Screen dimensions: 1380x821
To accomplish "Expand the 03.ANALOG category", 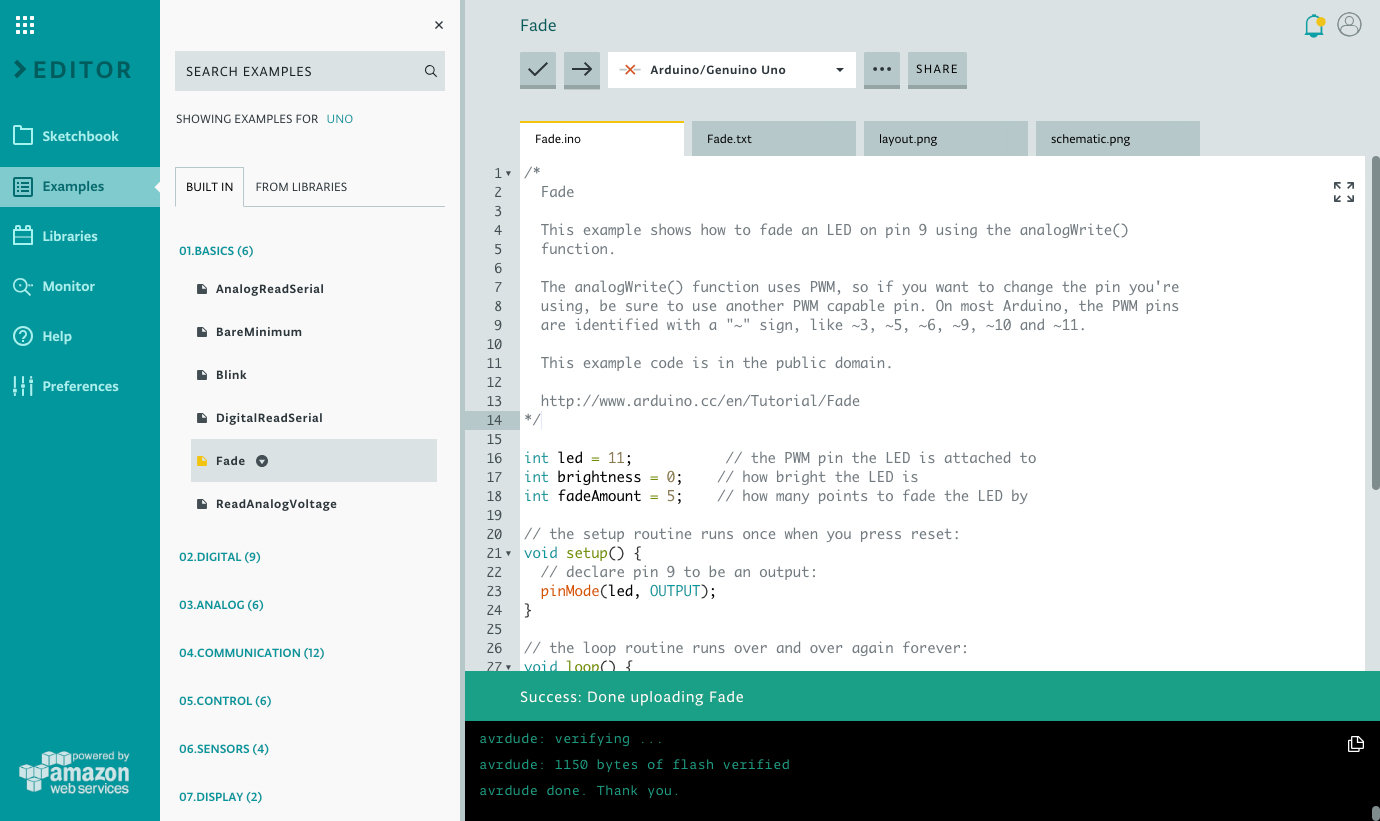I will (x=221, y=605).
